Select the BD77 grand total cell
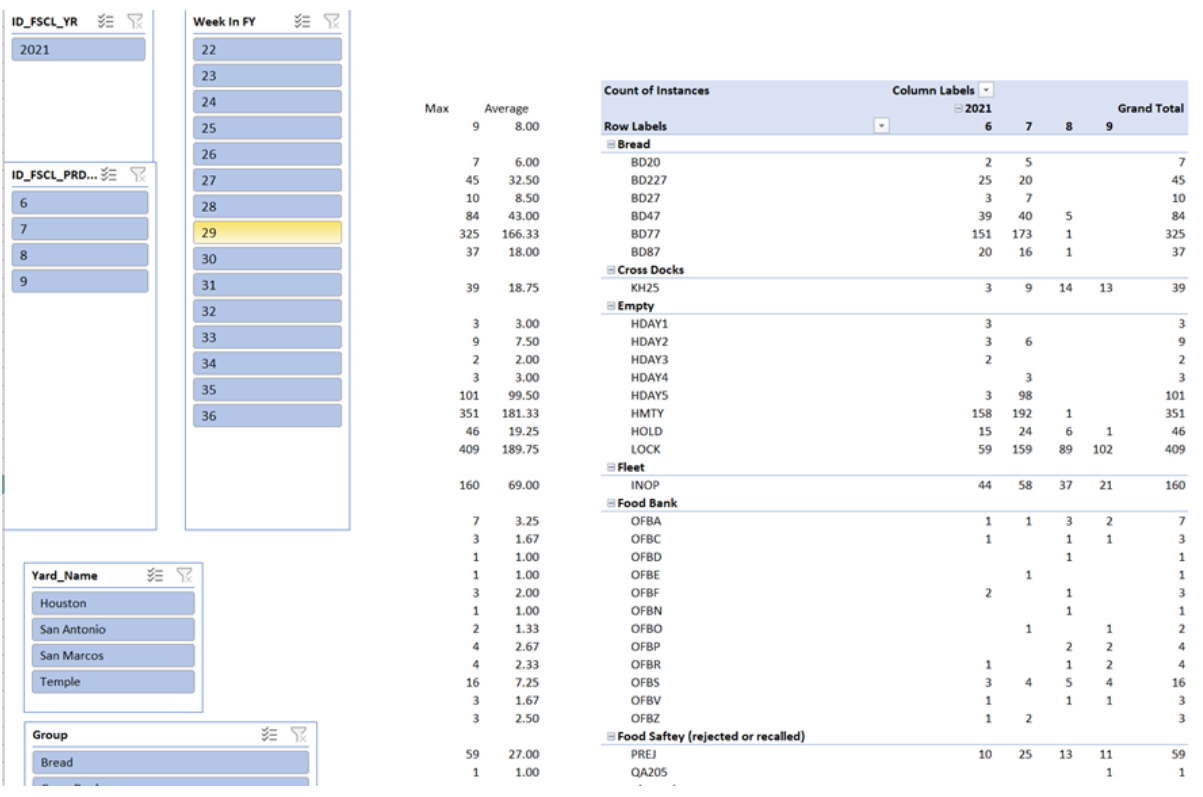Viewport: 1203px width, 797px height. [1172, 234]
